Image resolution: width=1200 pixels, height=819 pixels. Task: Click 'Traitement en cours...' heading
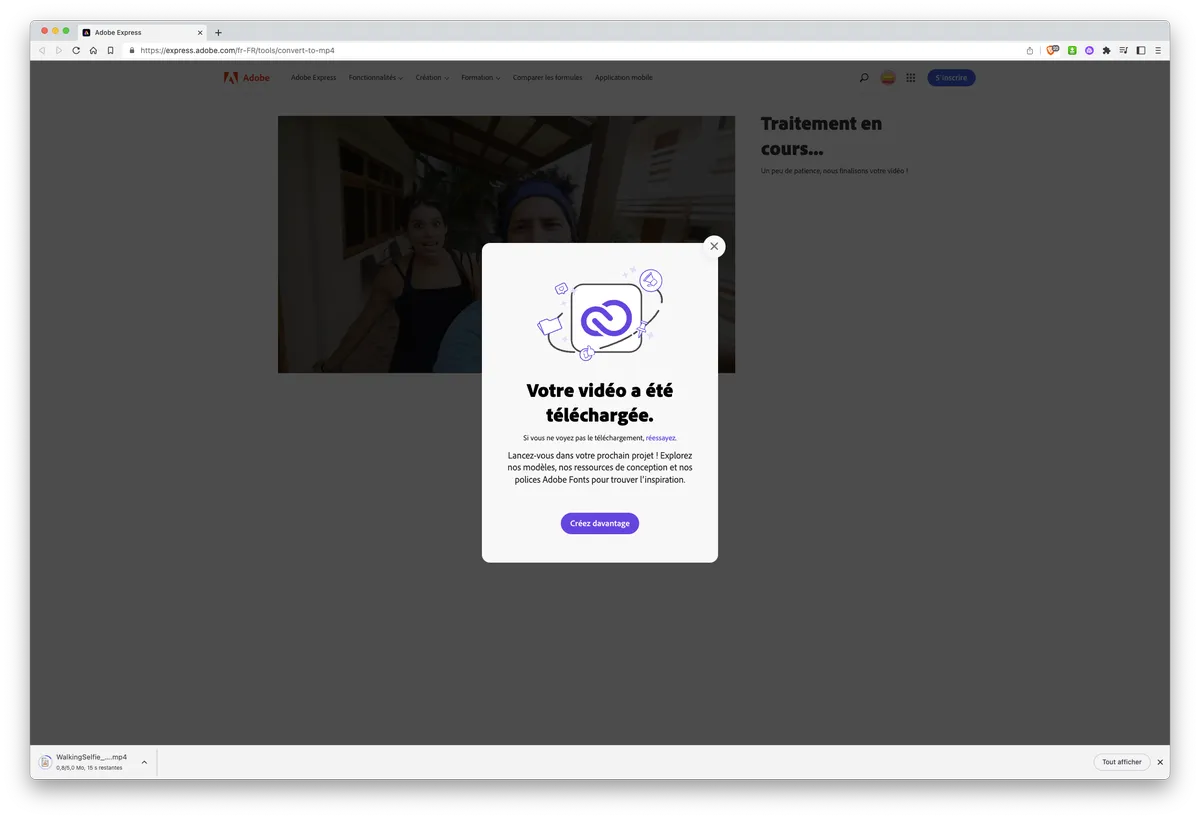(821, 136)
